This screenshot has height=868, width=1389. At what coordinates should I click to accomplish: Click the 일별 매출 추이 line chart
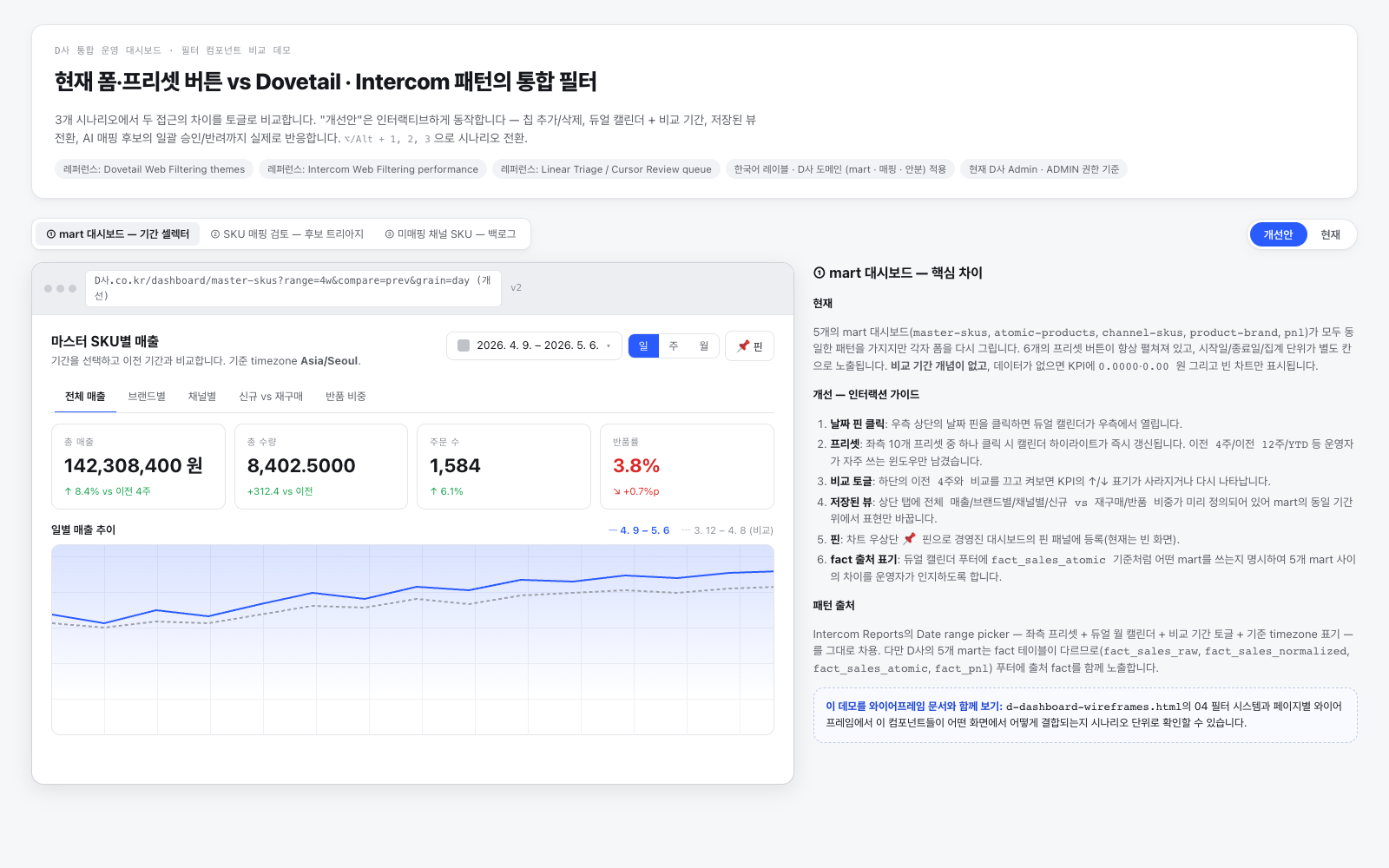click(x=412, y=639)
